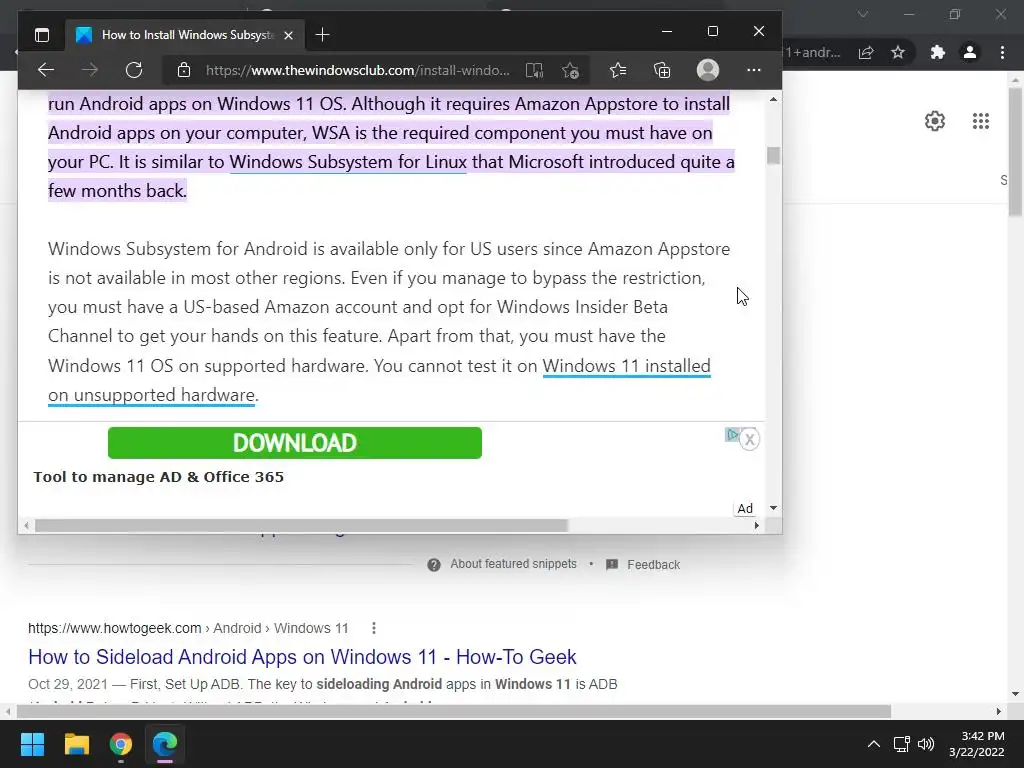Click green DOWNLOAD ad button
This screenshot has width=1024, height=768.
[295, 443]
